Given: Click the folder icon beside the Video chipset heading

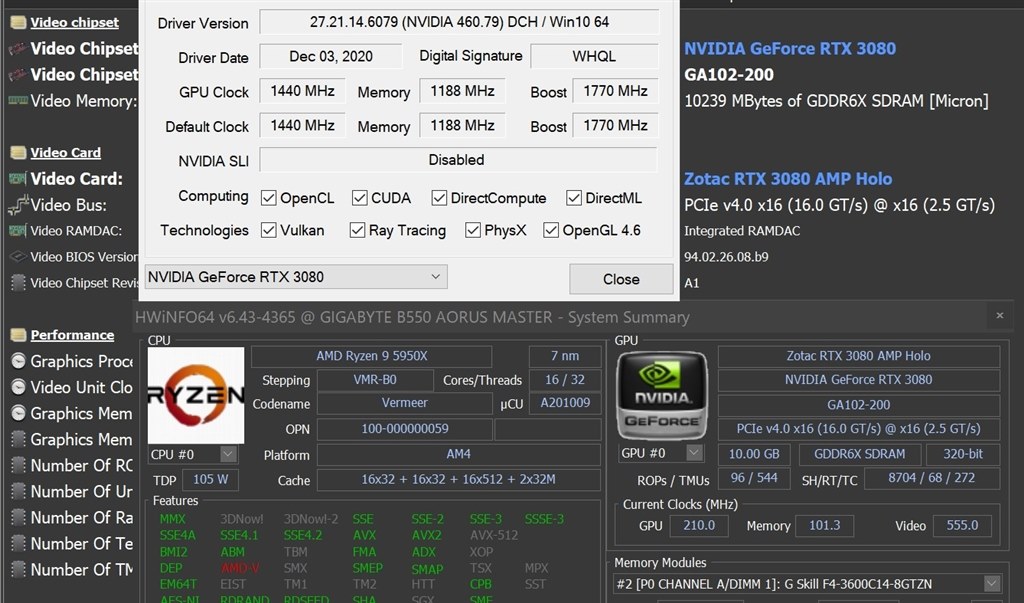Looking at the screenshot, I should click(18, 22).
